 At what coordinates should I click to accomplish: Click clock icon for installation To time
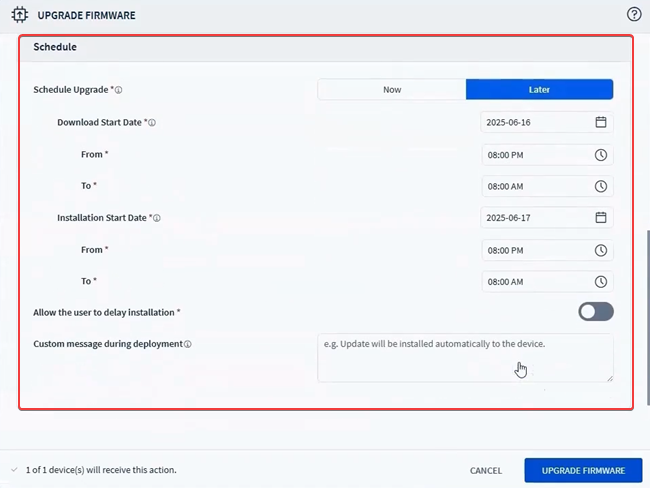(x=601, y=282)
